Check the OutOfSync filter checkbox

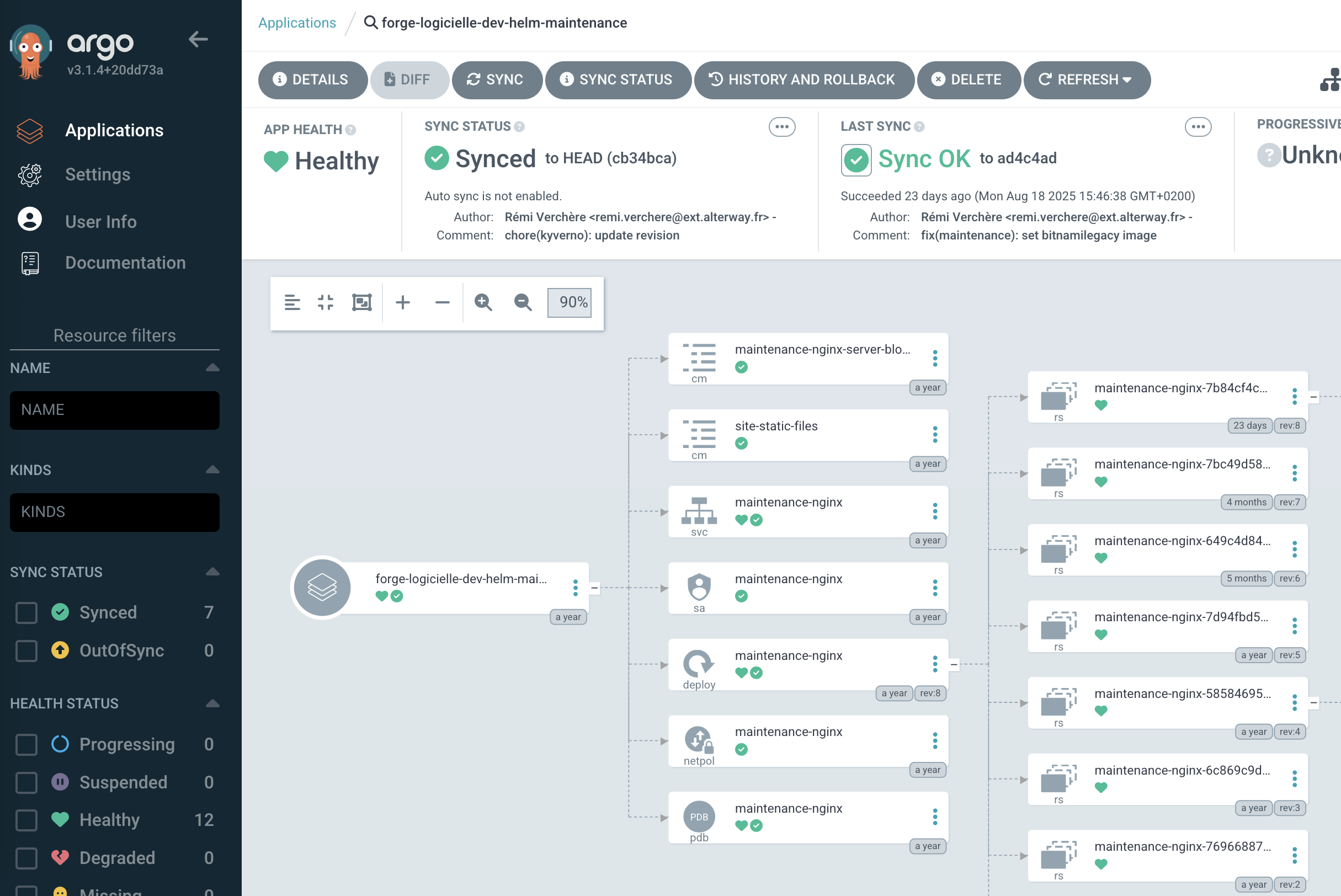tap(26, 651)
